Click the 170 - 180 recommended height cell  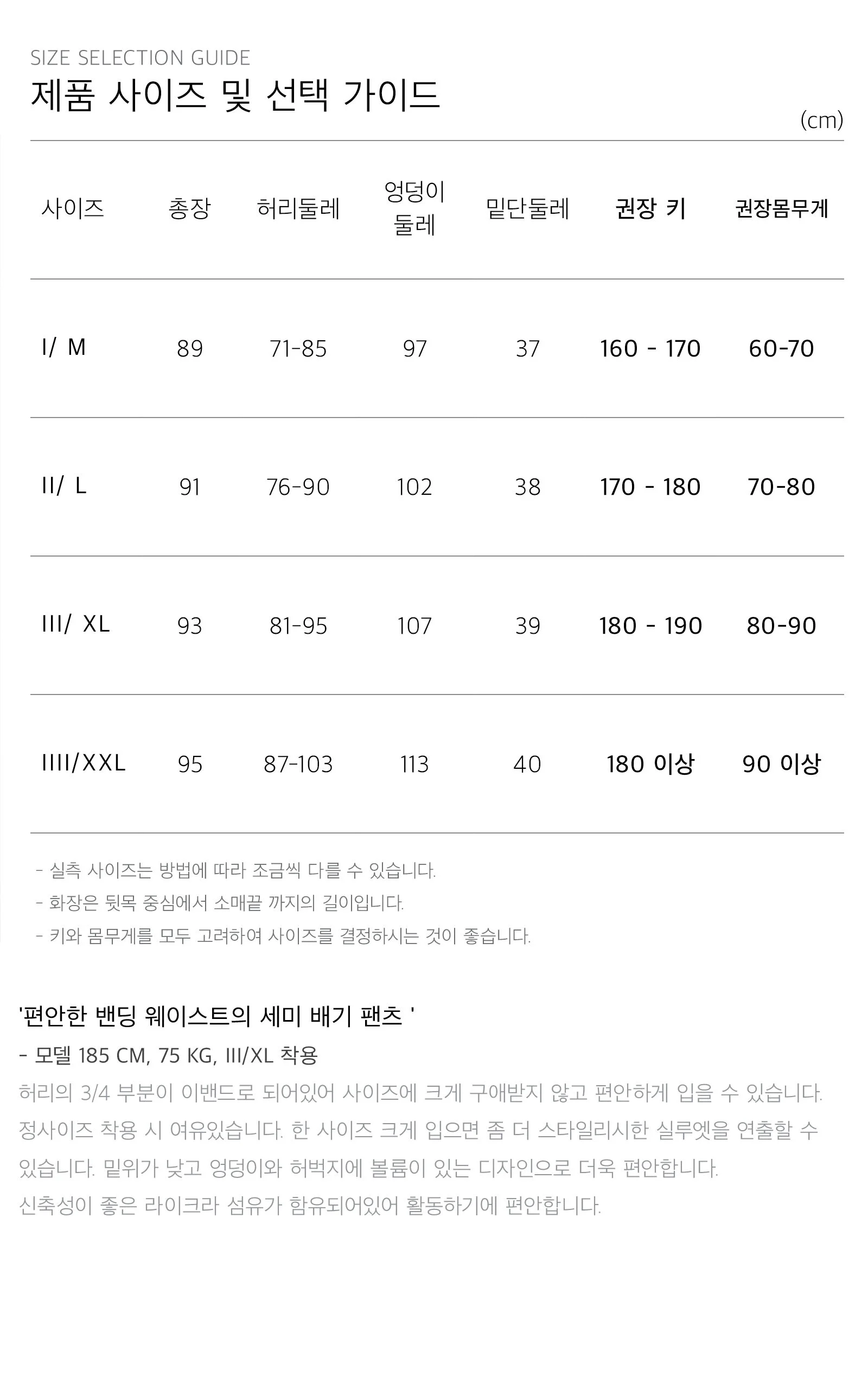tap(650, 487)
